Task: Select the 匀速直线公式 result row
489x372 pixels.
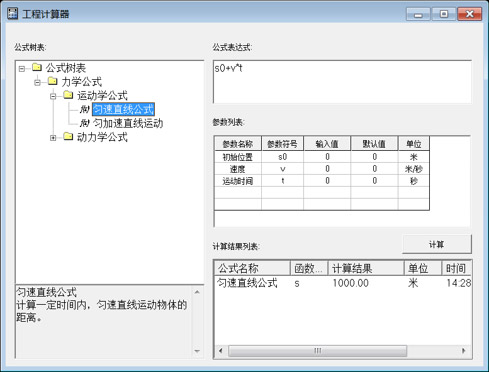Action: (343, 283)
